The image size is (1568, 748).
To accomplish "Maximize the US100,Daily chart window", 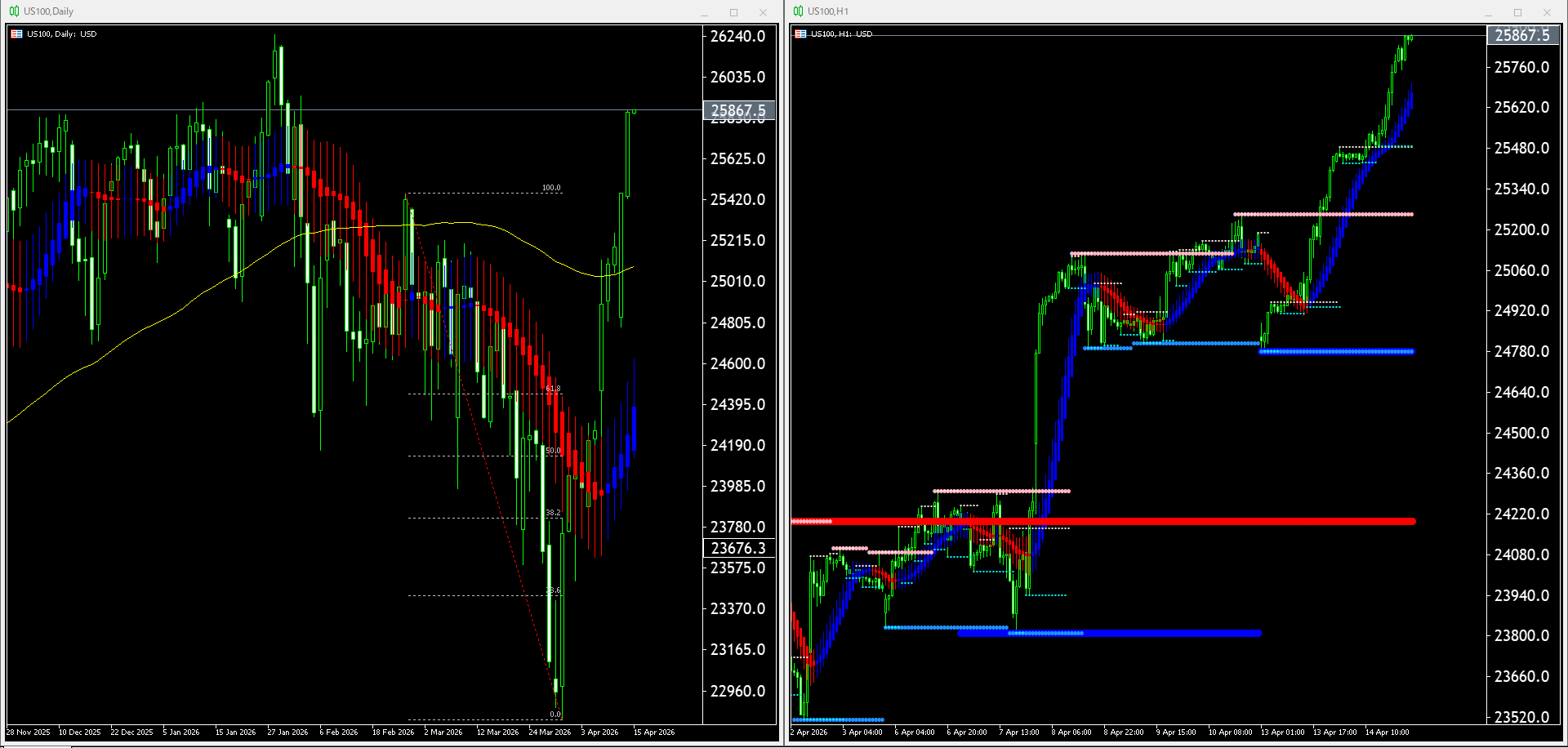I will [733, 12].
